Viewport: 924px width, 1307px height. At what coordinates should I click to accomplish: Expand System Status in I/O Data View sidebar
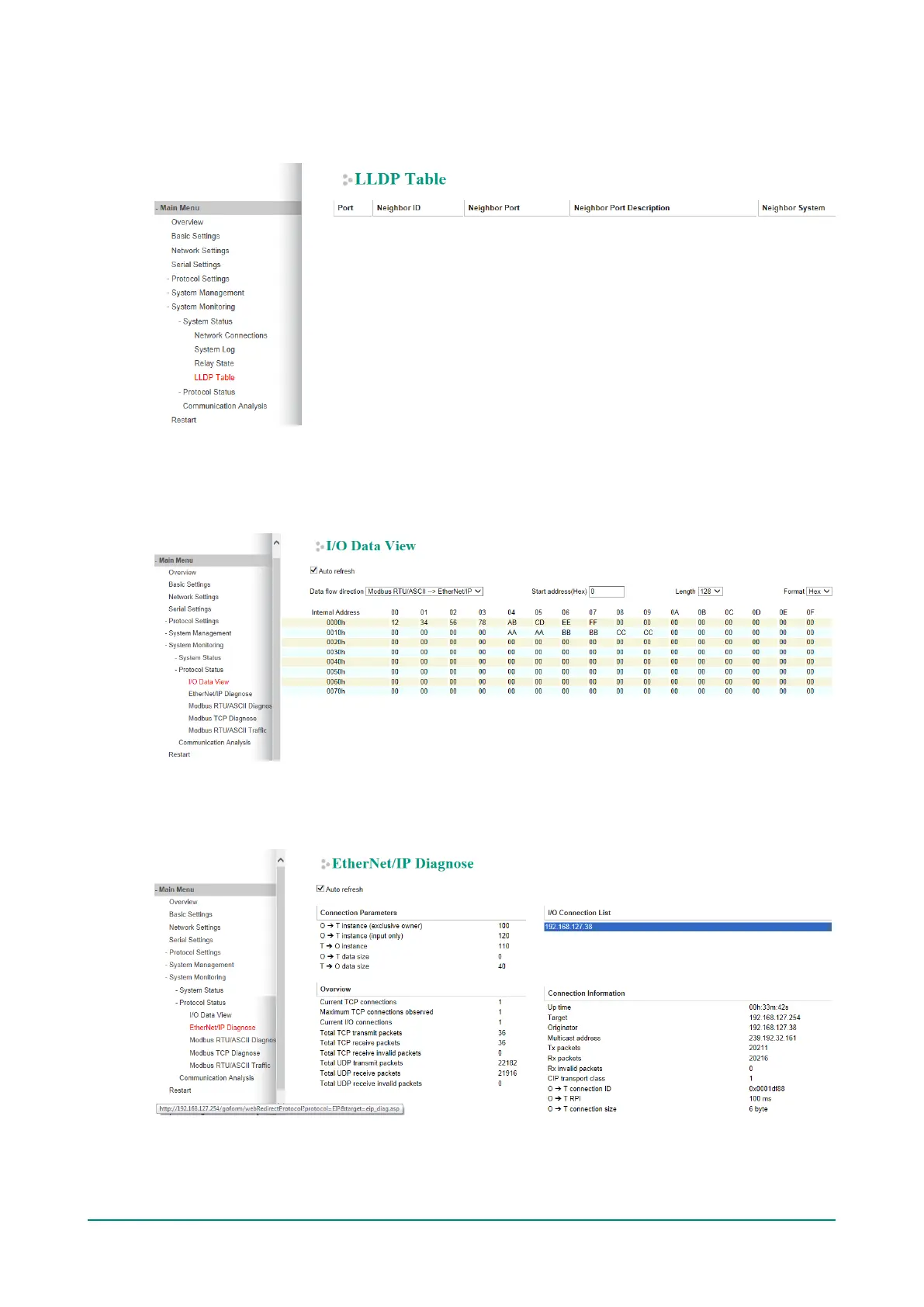click(x=199, y=657)
